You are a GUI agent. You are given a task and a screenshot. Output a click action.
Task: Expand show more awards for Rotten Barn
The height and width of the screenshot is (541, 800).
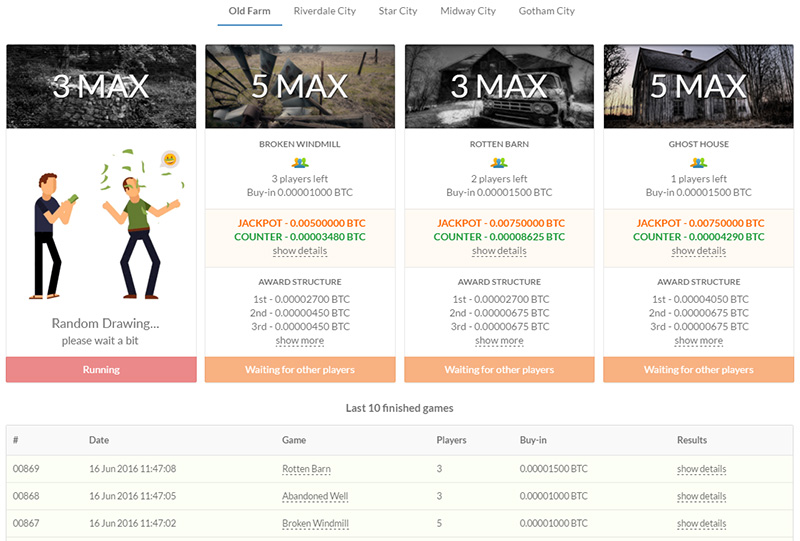(499, 340)
